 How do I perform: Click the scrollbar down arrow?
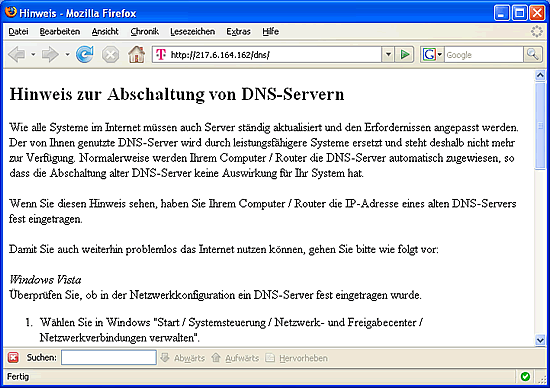coord(540,340)
